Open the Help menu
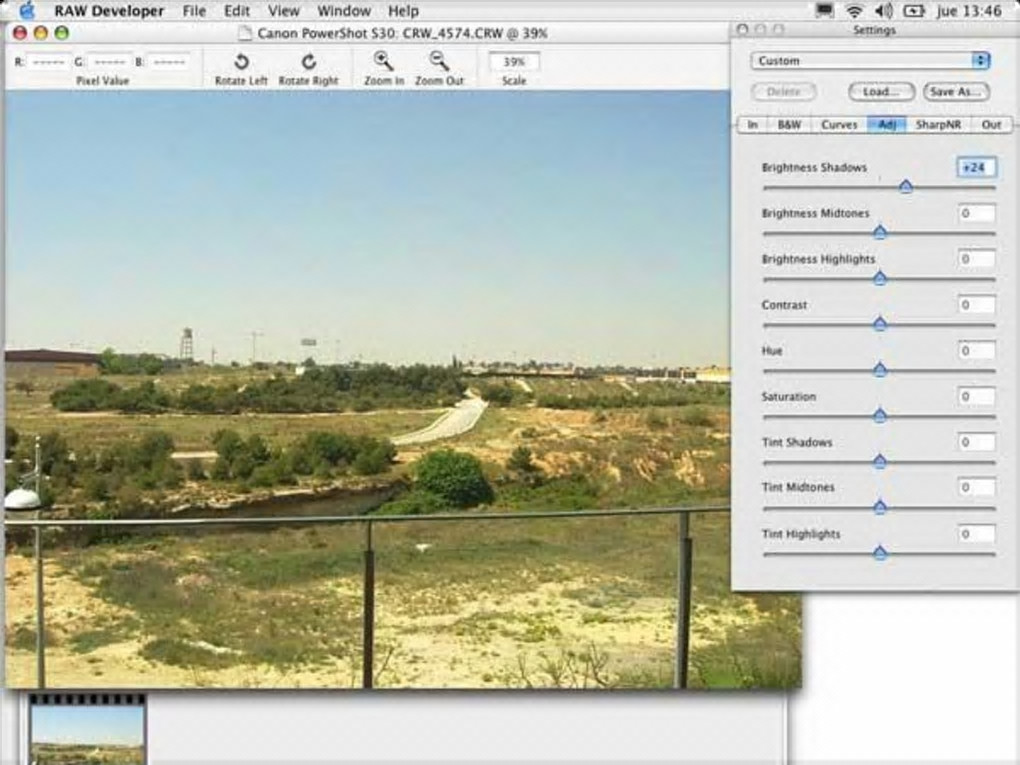Screen dimensions: 1020x765 point(403,11)
